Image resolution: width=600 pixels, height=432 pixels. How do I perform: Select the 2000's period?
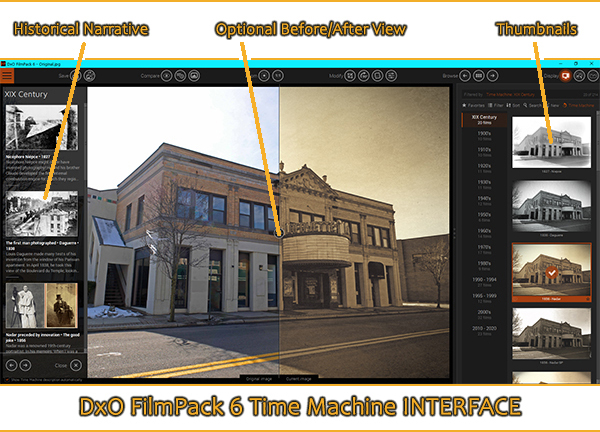(484, 315)
